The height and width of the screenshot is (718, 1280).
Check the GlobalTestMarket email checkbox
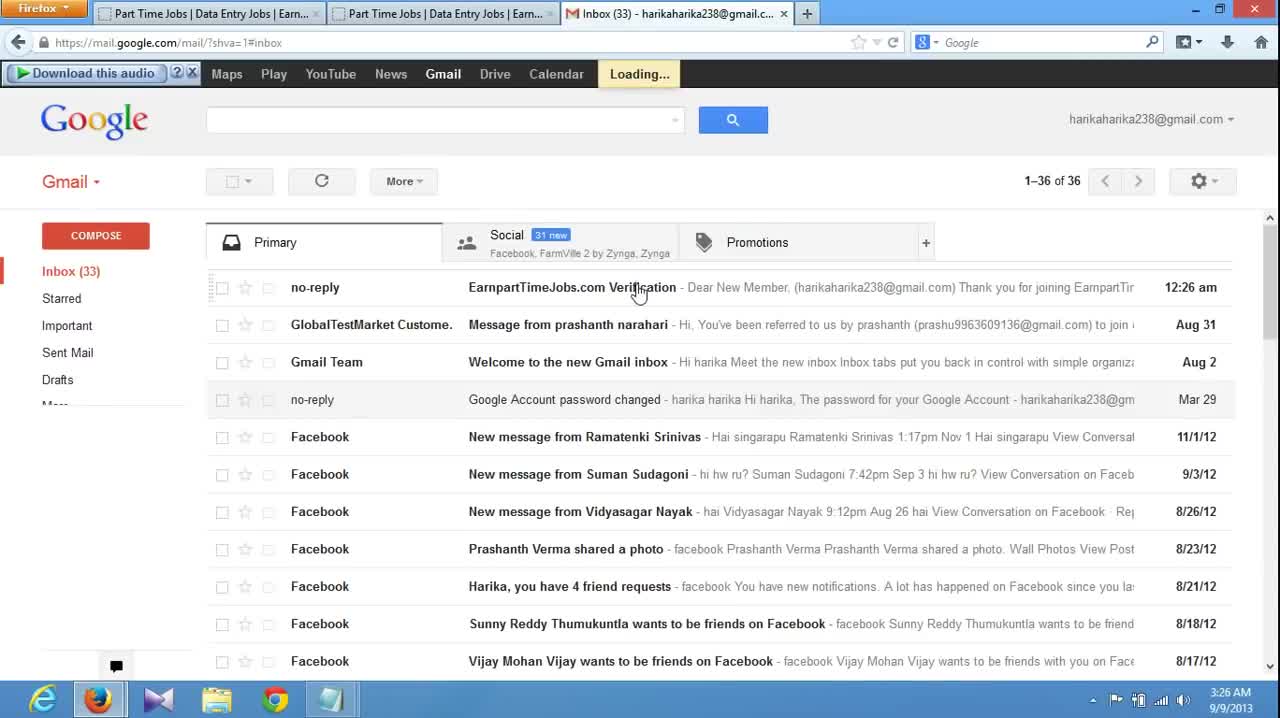click(x=222, y=325)
